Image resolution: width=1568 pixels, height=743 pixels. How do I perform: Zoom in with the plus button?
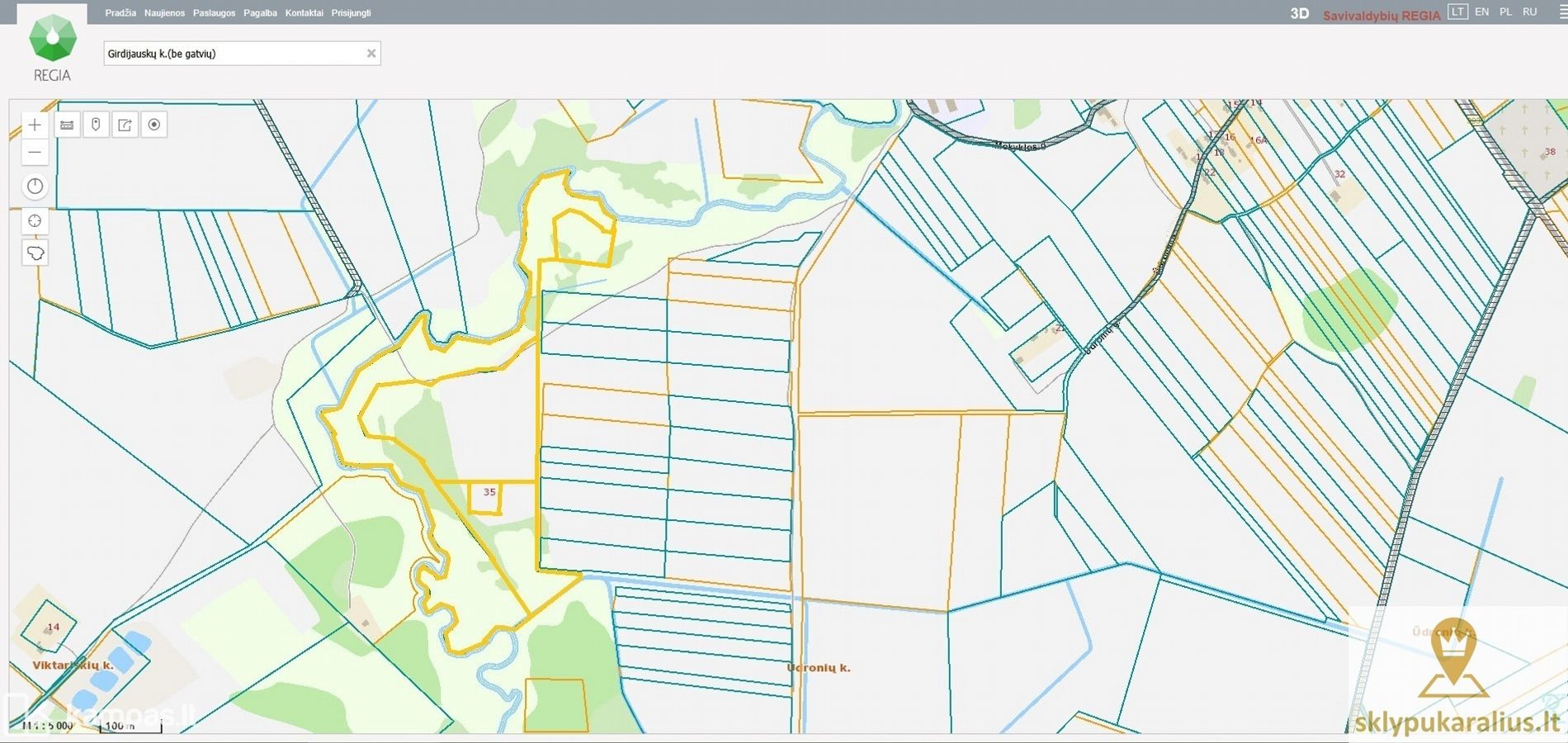pyautogui.click(x=35, y=125)
